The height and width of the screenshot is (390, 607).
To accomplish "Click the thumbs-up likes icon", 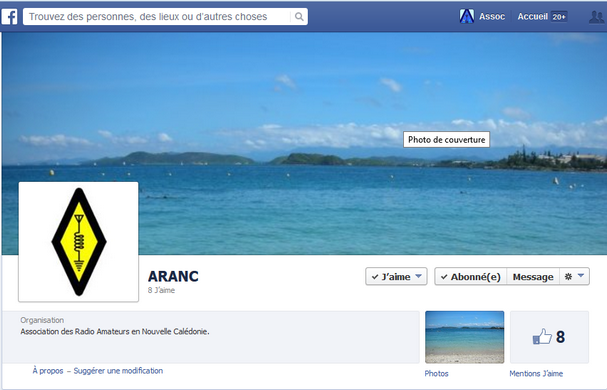I will (x=542, y=336).
